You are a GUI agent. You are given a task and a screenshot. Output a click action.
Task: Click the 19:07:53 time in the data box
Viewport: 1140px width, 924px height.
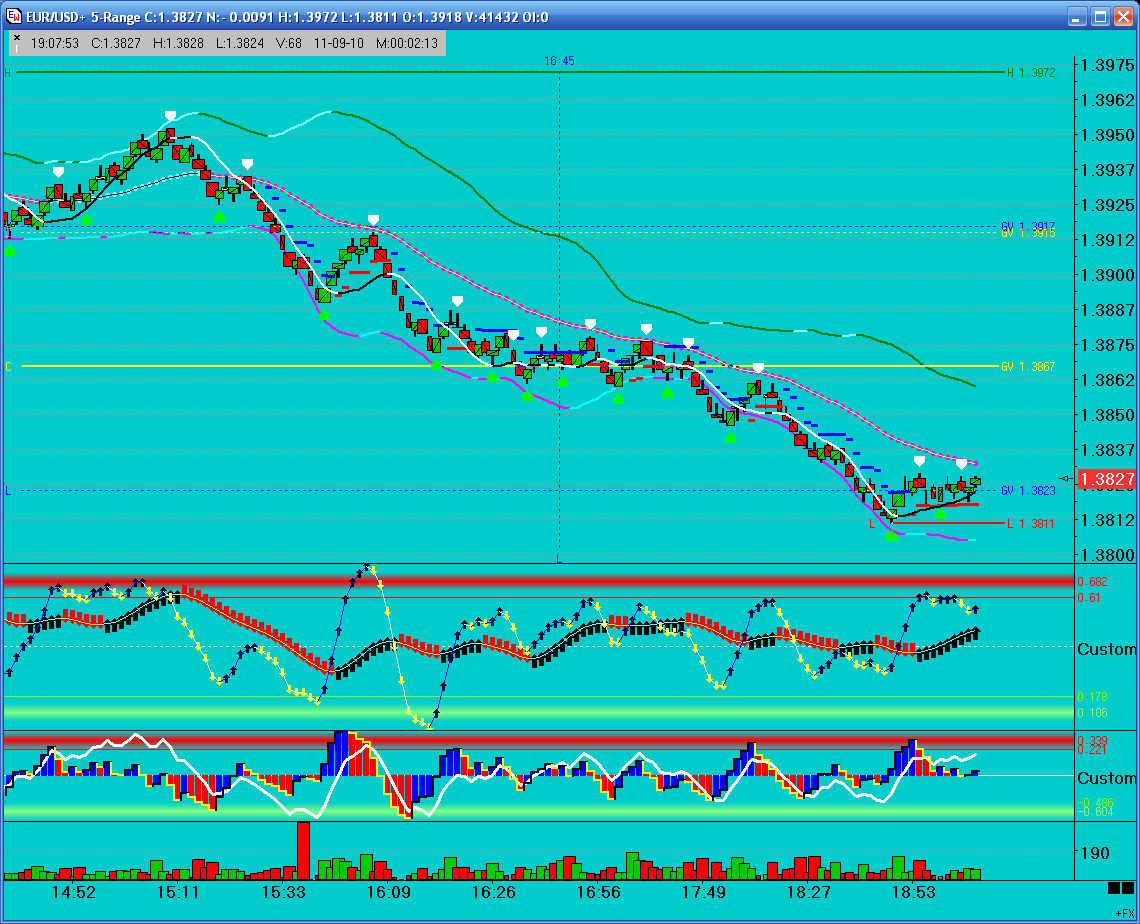tap(55, 44)
